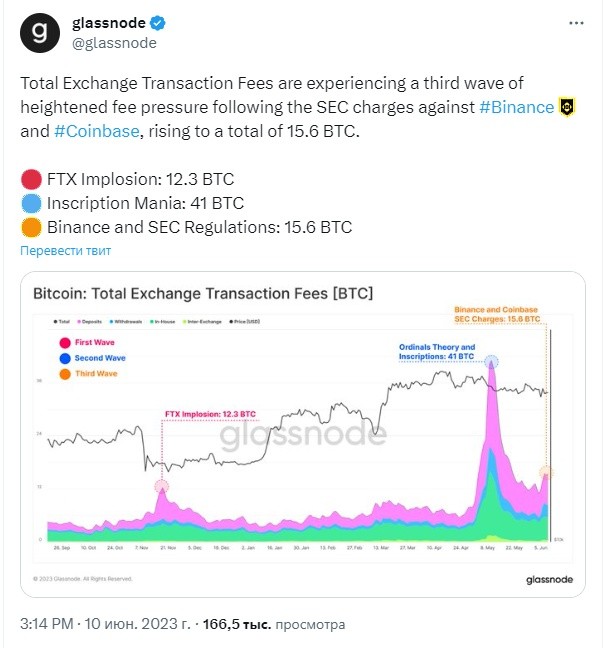Click the blue circle beside Inscription Mania
Viewport: 604px width, 648px height.
pyautogui.click(x=31, y=203)
